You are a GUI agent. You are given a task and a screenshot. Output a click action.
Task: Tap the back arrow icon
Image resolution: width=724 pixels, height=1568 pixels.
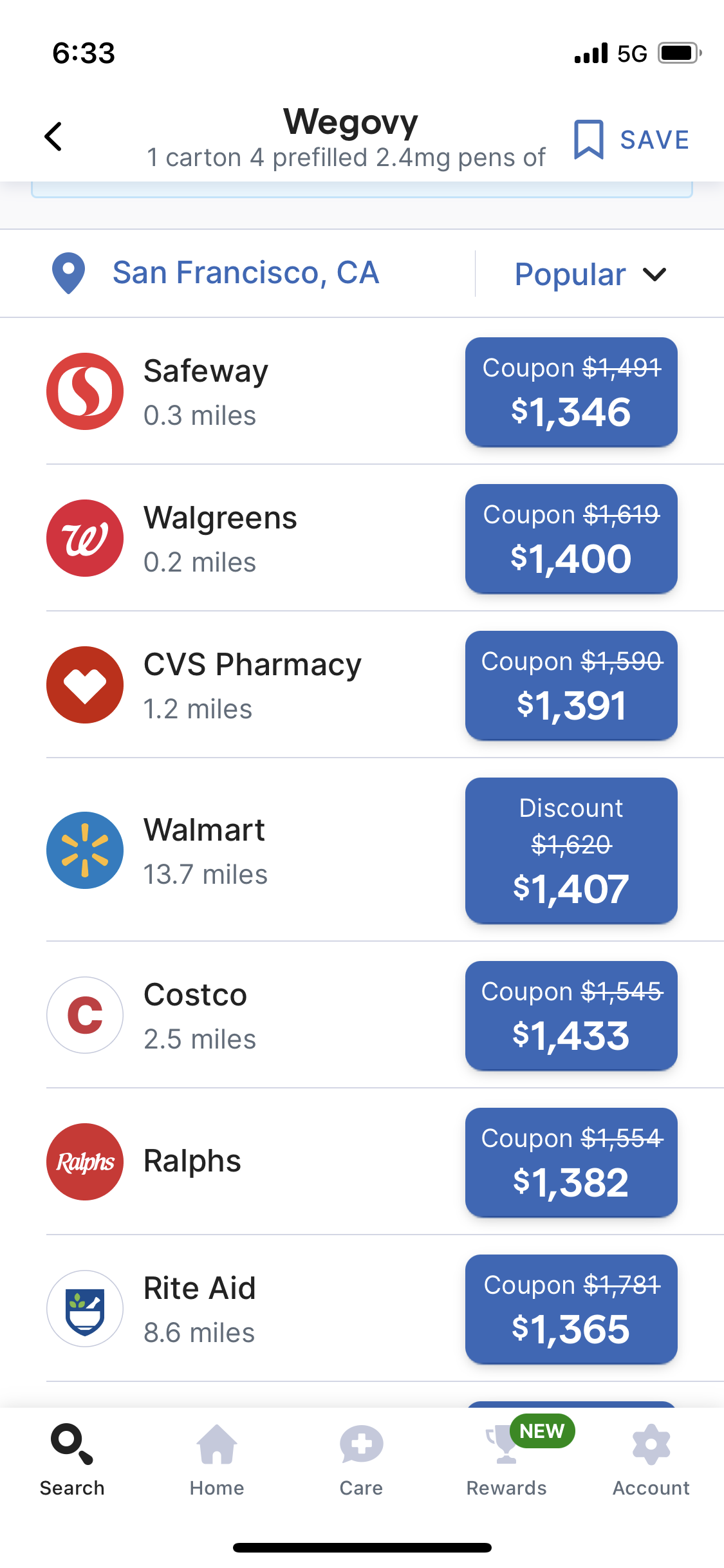pyautogui.click(x=53, y=136)
